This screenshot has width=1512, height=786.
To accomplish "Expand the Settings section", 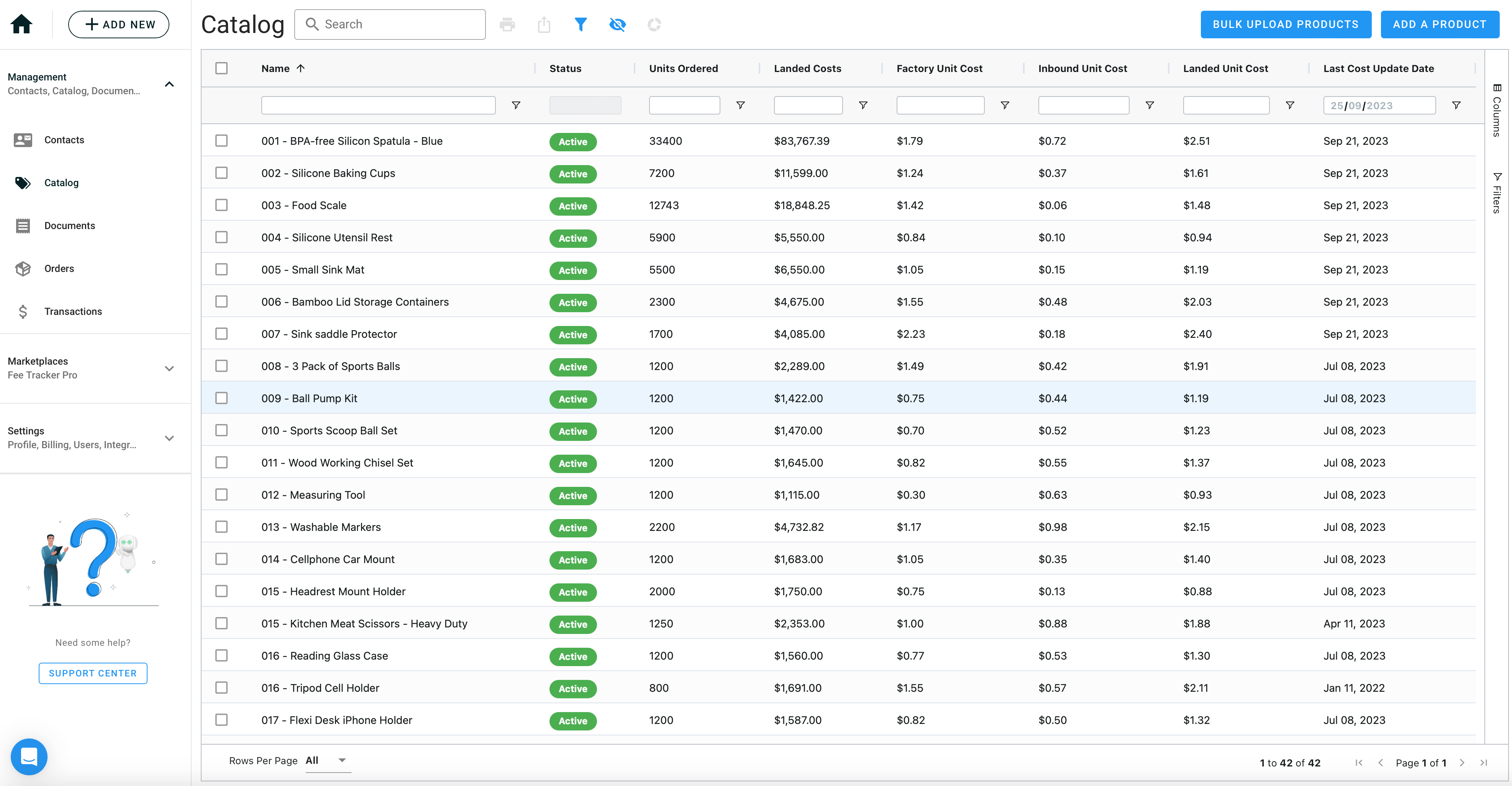I will tap(169, 438).
